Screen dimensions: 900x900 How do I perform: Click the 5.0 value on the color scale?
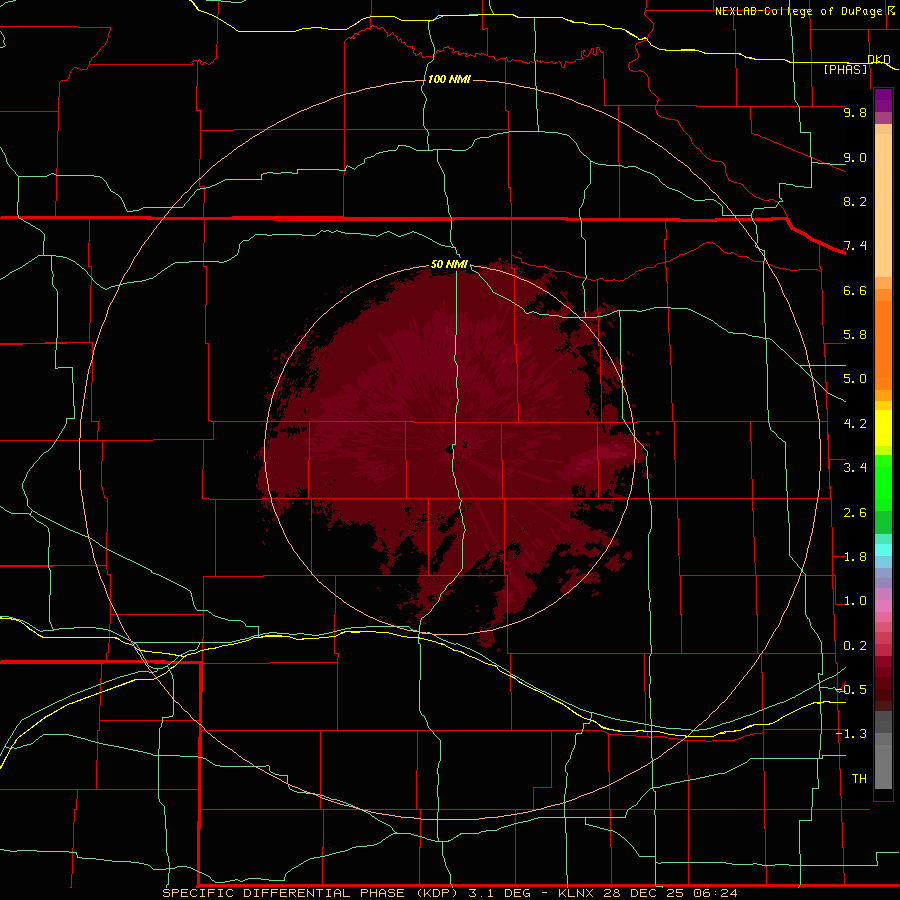pos(855,379)
